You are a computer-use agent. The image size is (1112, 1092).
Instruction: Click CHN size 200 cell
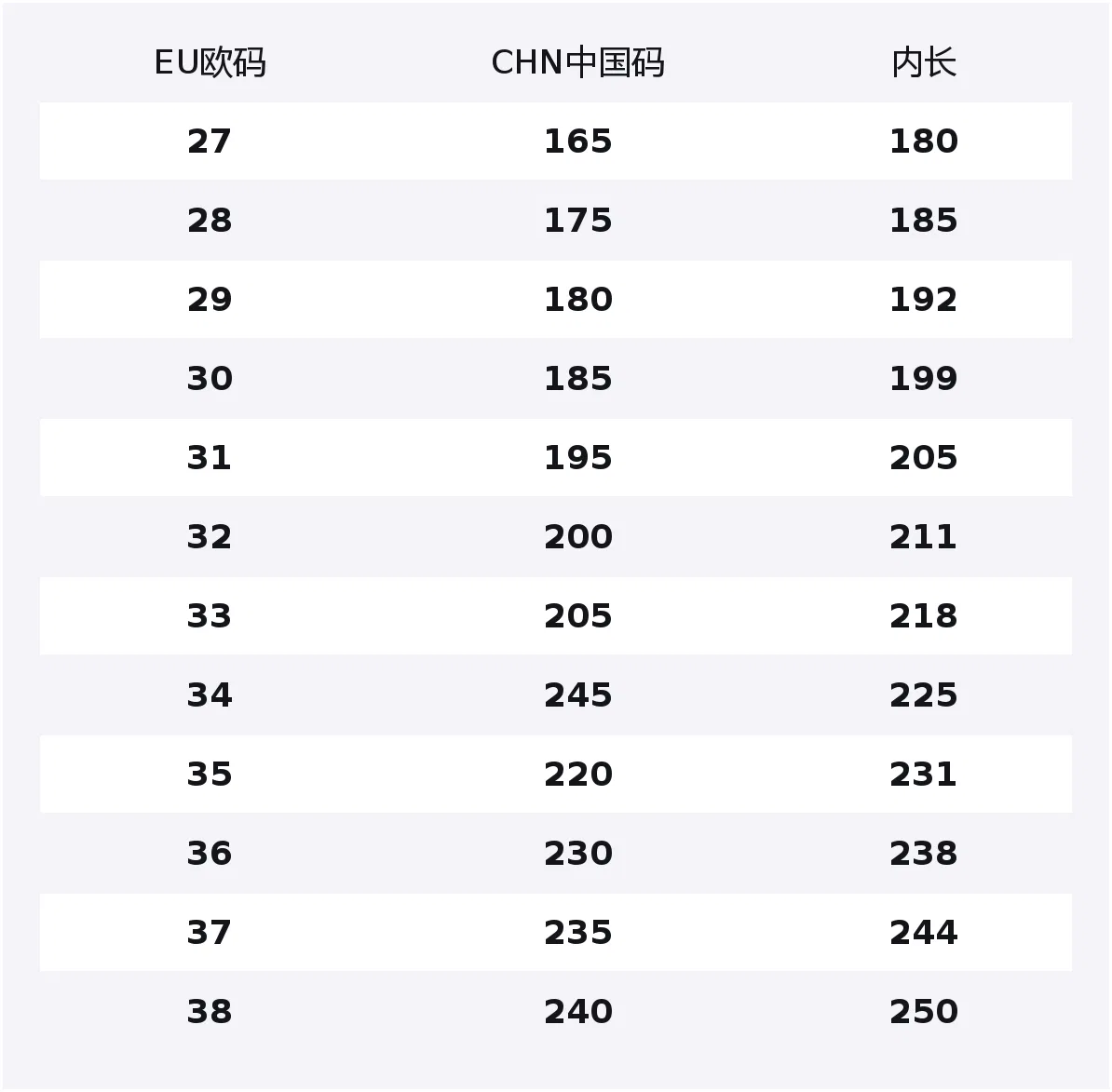click(x=578, y=537)
